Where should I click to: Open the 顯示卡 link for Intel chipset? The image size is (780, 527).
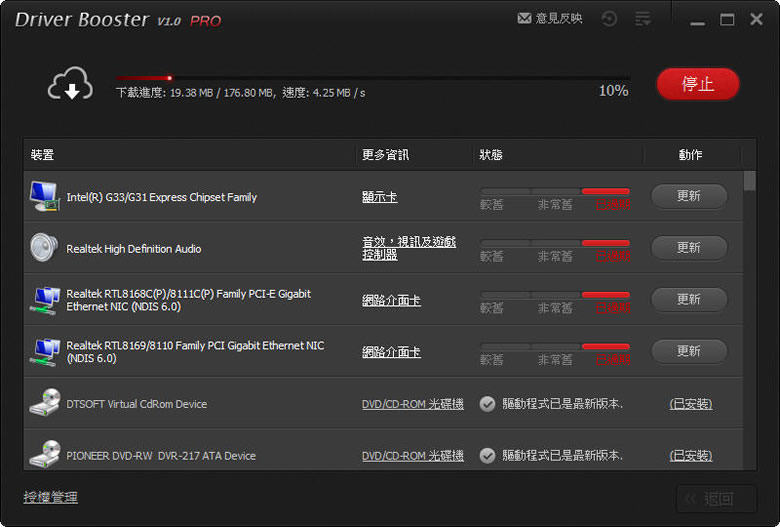pos(379,197)
